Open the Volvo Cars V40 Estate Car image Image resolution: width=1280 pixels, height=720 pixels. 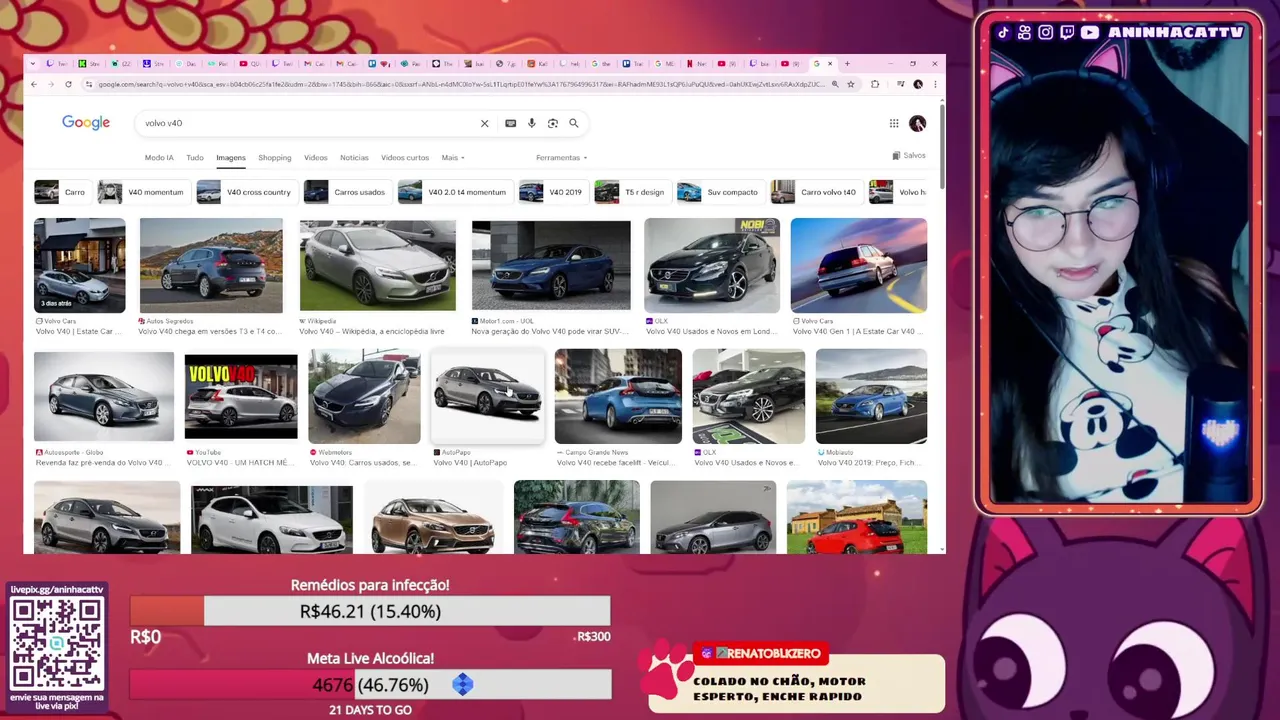click(x=80, y=266)
